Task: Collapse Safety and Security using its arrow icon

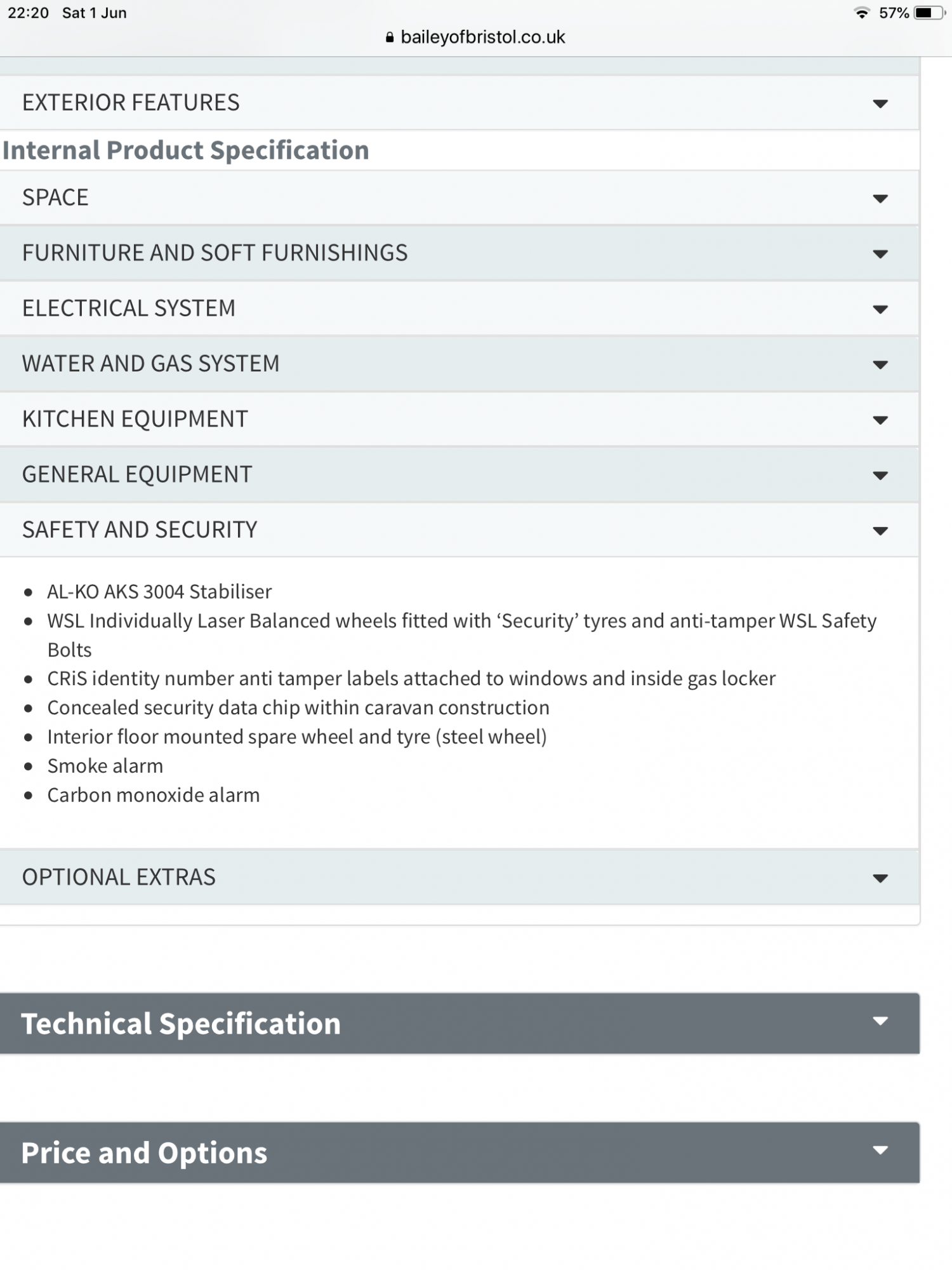Action: click(880, 531)
